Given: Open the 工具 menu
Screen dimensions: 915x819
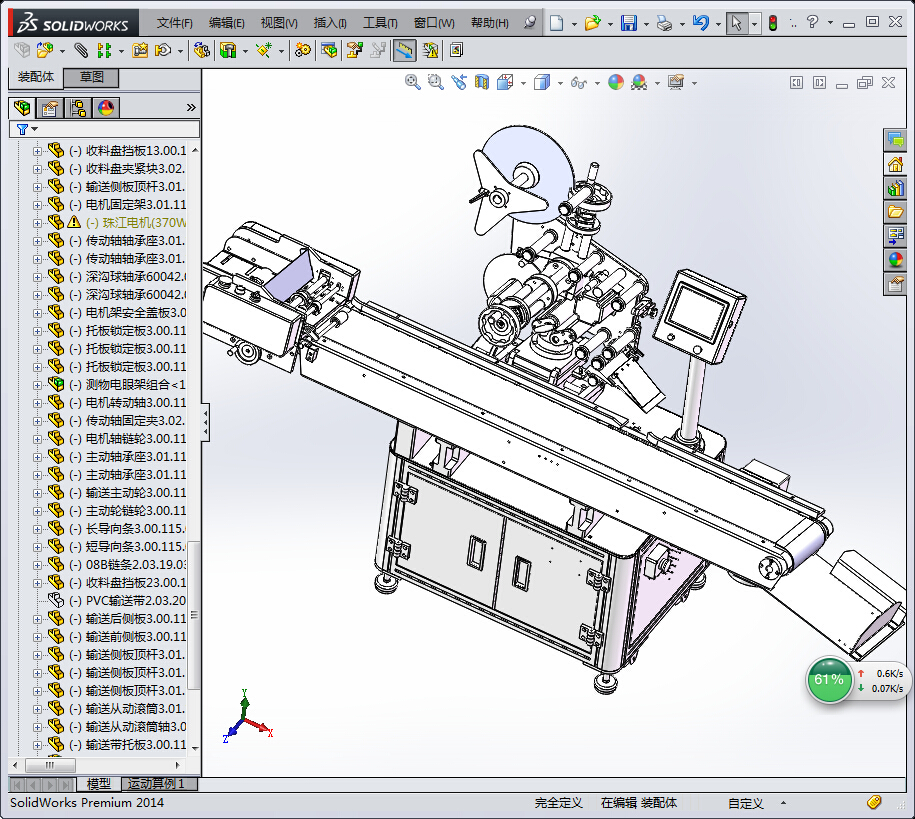Looking at the screenshot, I should tap(379, 23).
